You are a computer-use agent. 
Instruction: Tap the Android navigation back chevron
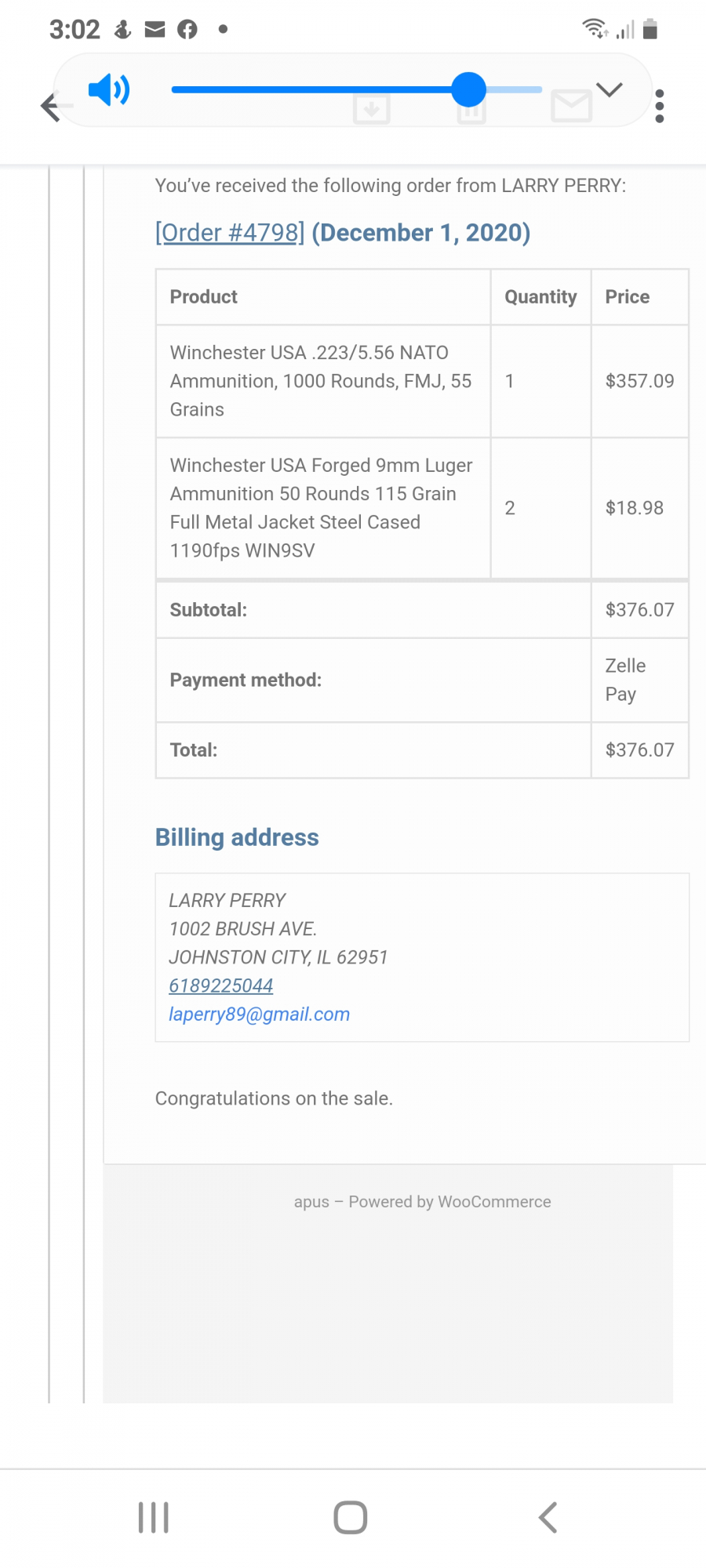[x=548, y=1517]
